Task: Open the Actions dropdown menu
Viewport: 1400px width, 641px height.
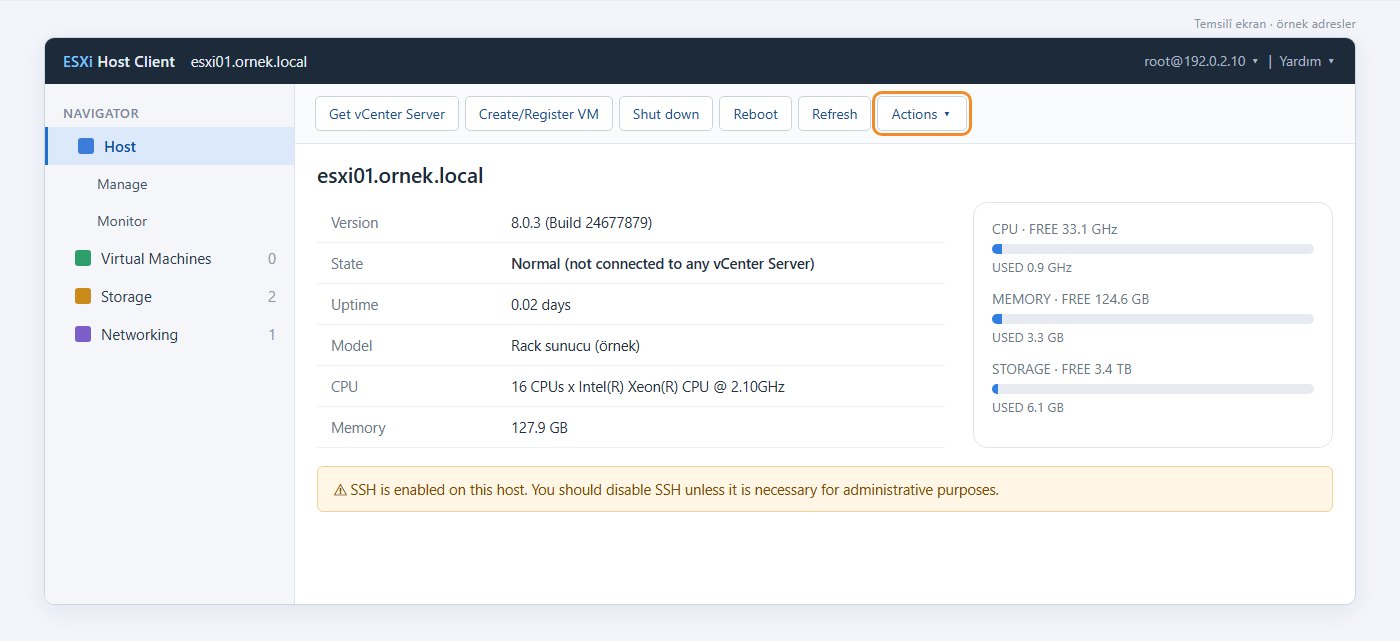Action: click(x=922, y=114)
